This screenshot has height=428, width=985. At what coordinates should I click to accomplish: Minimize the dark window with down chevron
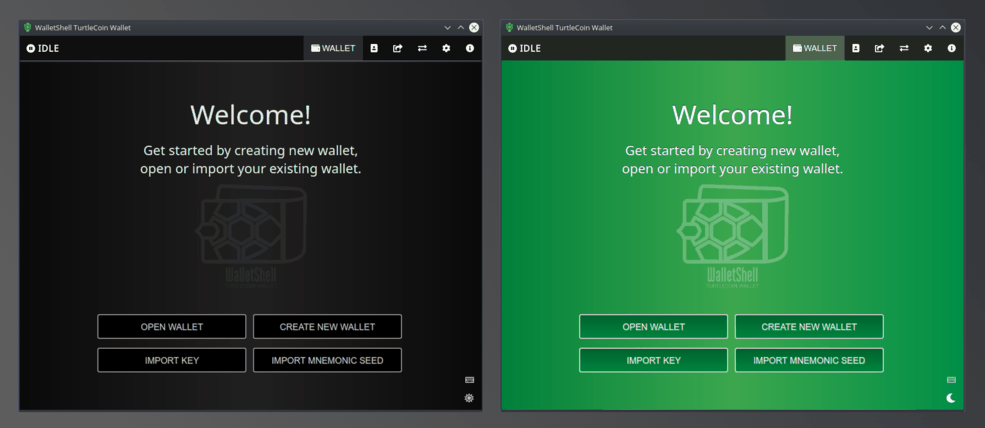447,28
